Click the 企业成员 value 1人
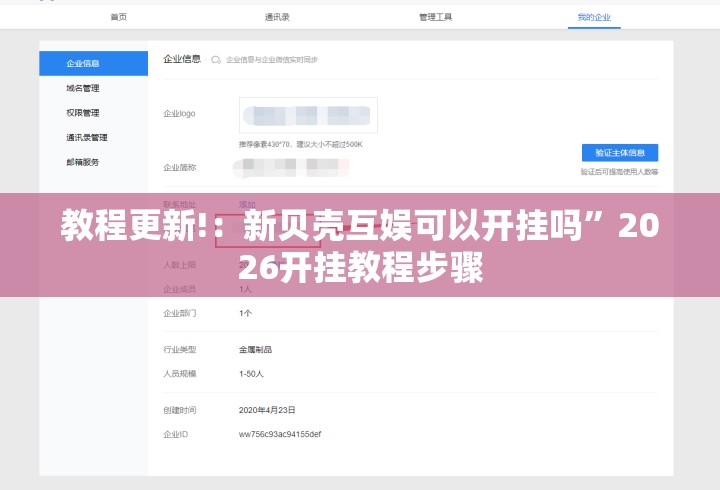The height and width of the screenshot is (490, 720). (x=245, y=289)
